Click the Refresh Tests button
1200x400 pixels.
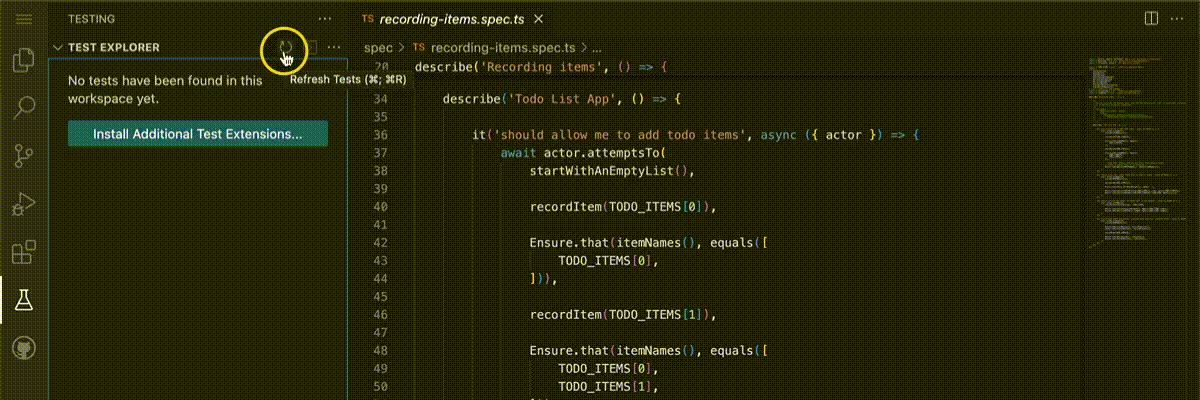pos(285,46)
